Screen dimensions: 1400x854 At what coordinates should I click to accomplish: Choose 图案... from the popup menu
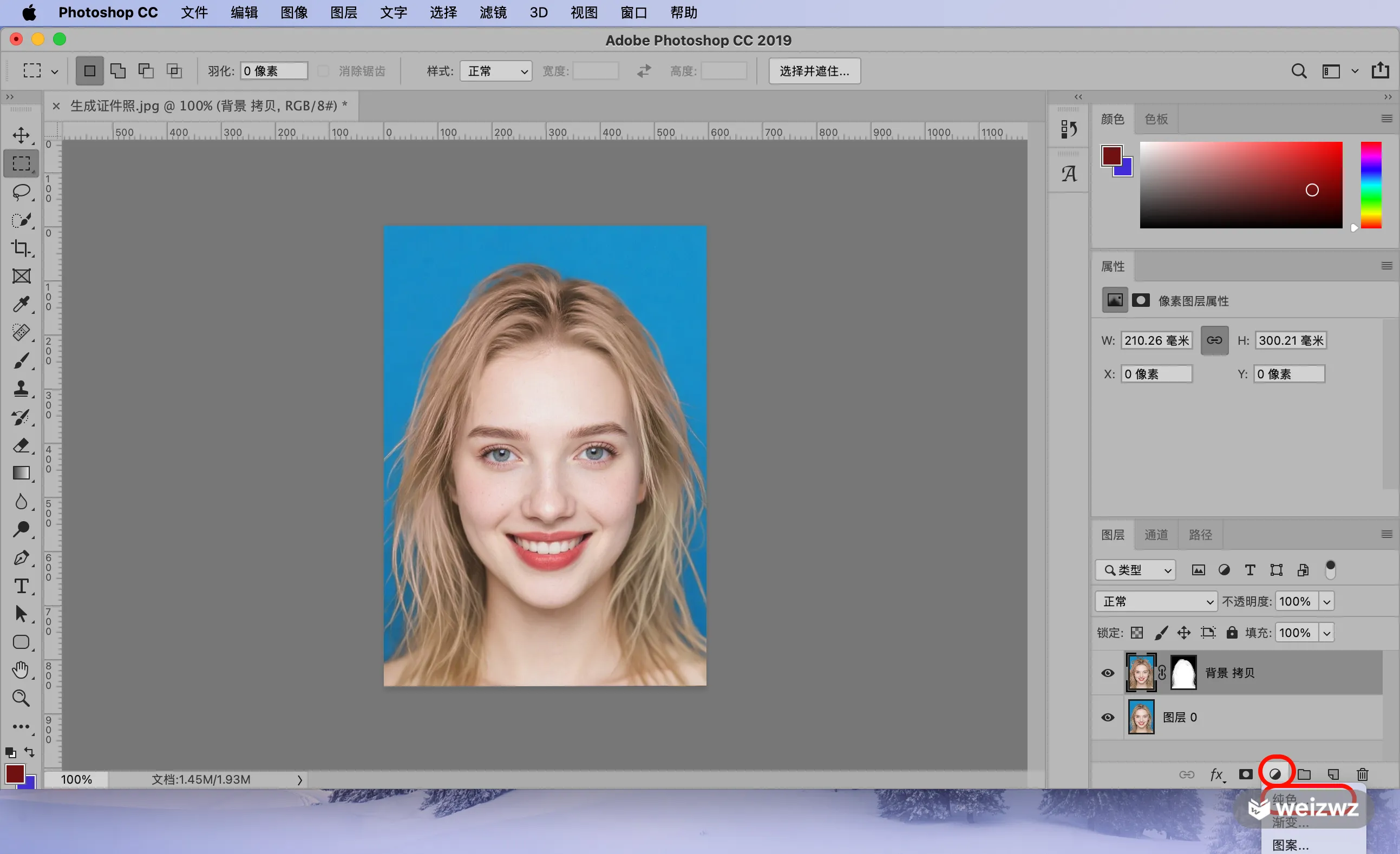[1290, 845]
